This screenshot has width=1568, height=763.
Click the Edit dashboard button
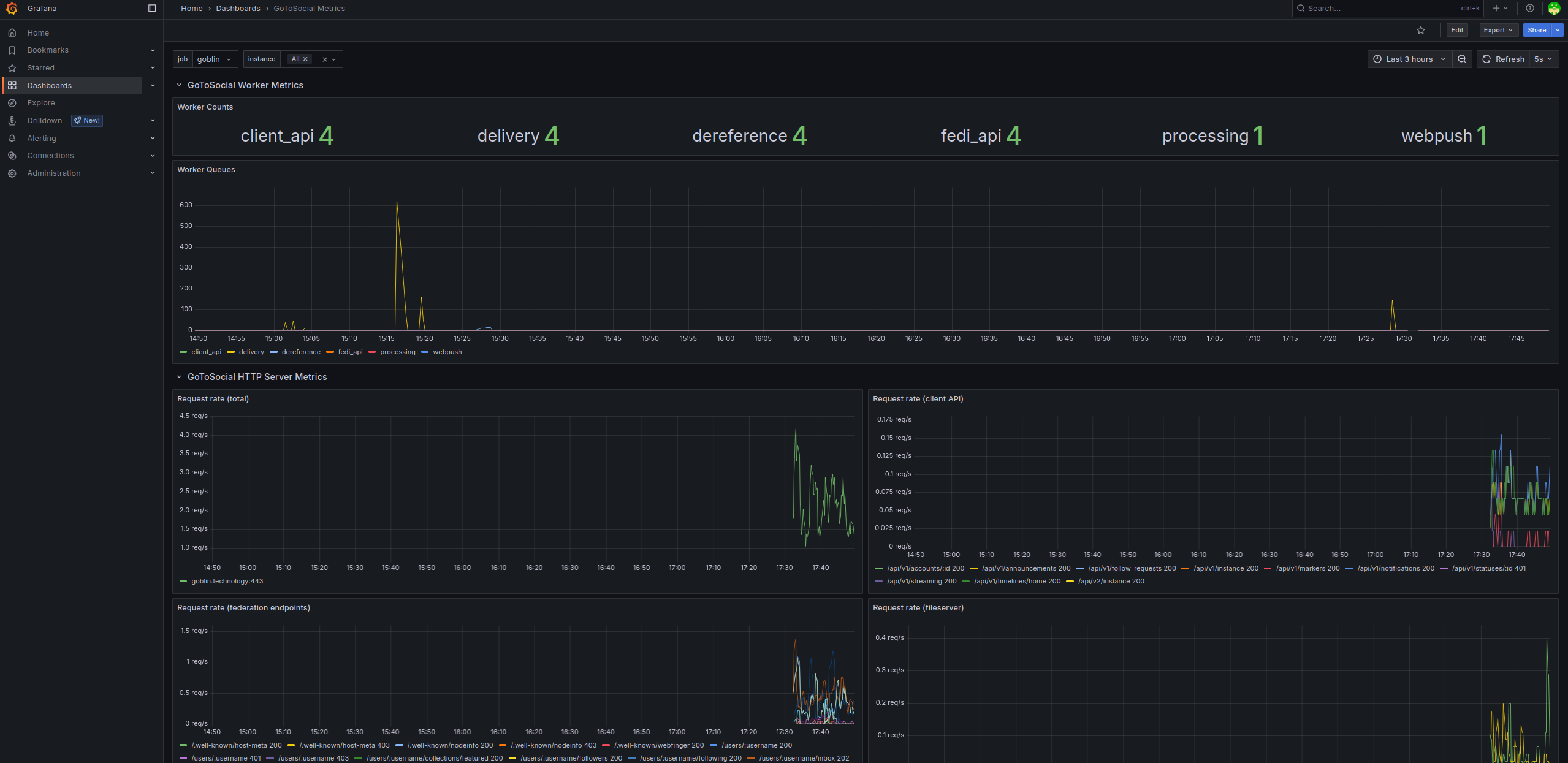[1457, 31]
